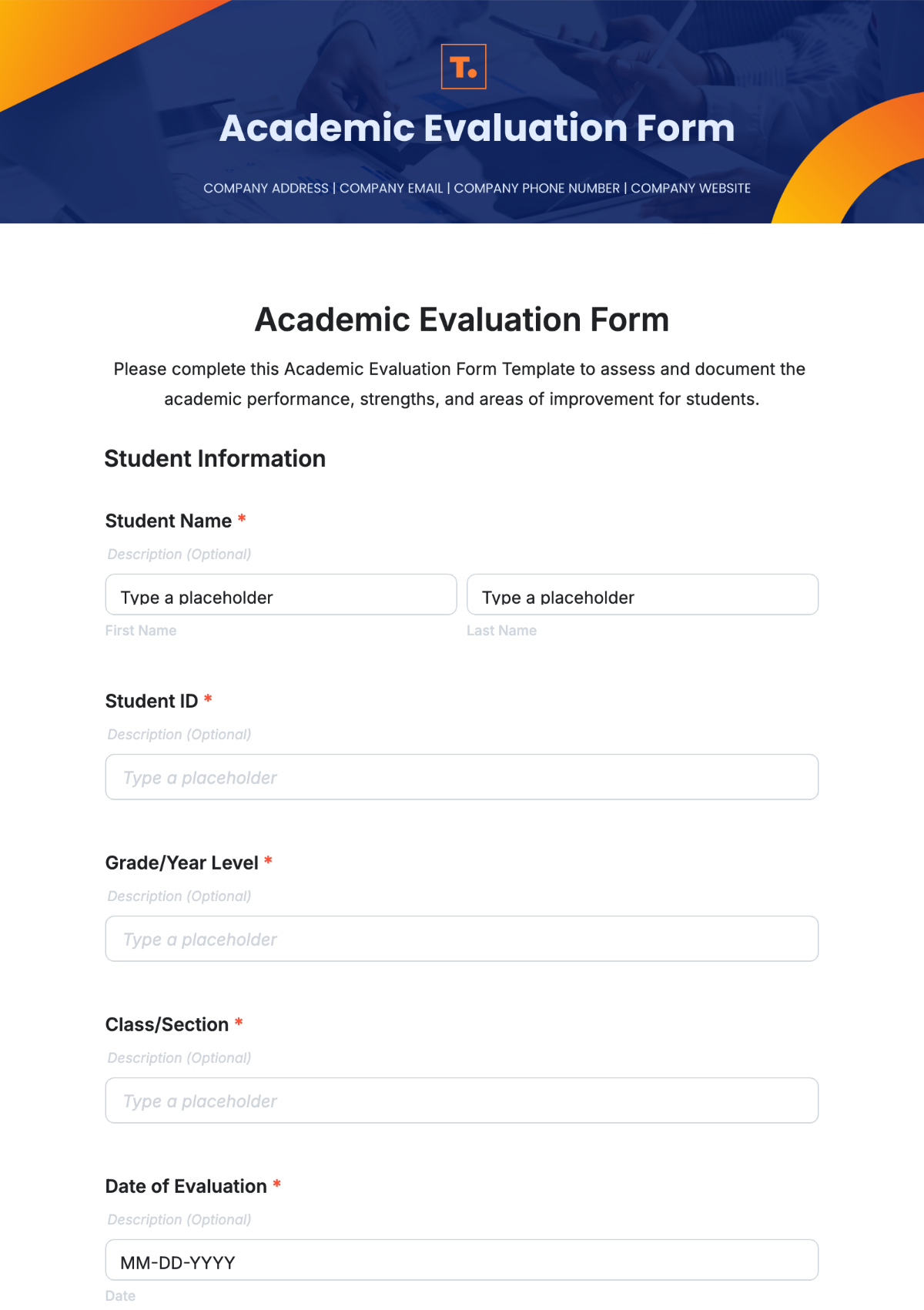Select the Student ID field label
This screenshot has width=924, height=1310.
point(152,701)
